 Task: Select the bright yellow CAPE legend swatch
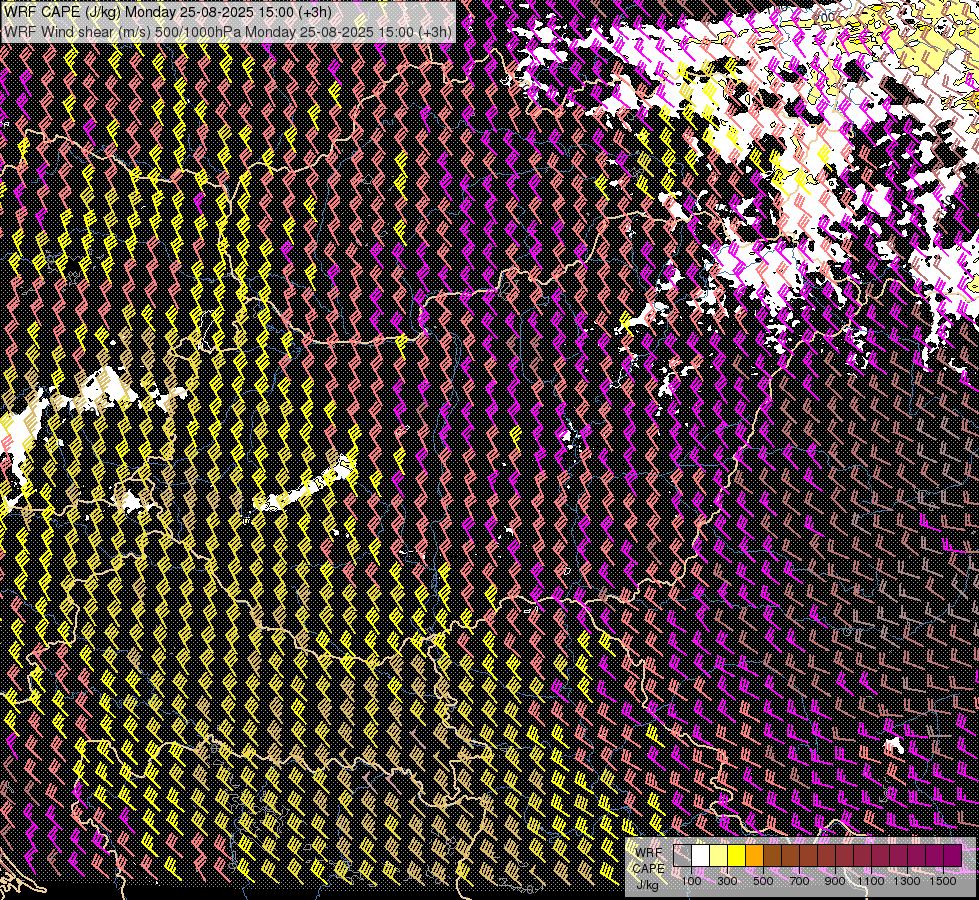(x=737, y=856)
